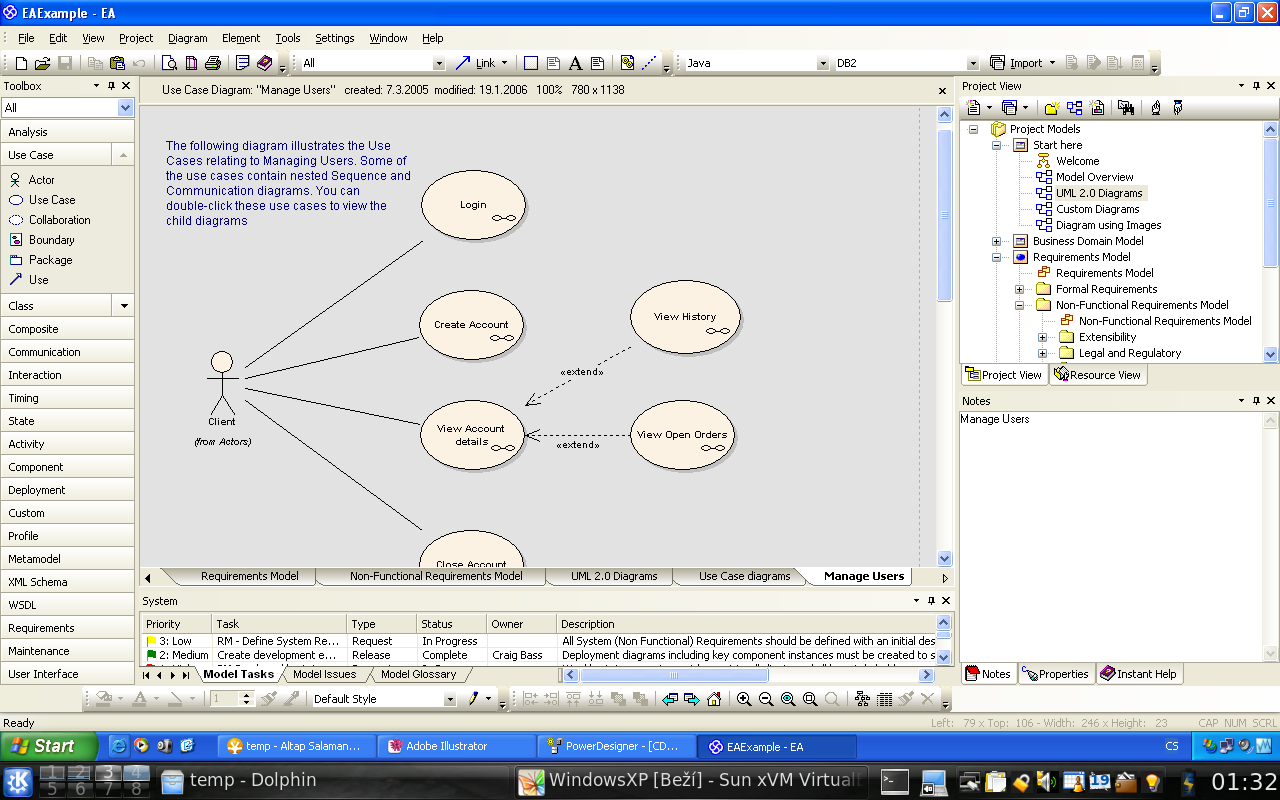Expand the Extensibility folder
Viewport: 1280px width, 800px height.
[1043, 337]
